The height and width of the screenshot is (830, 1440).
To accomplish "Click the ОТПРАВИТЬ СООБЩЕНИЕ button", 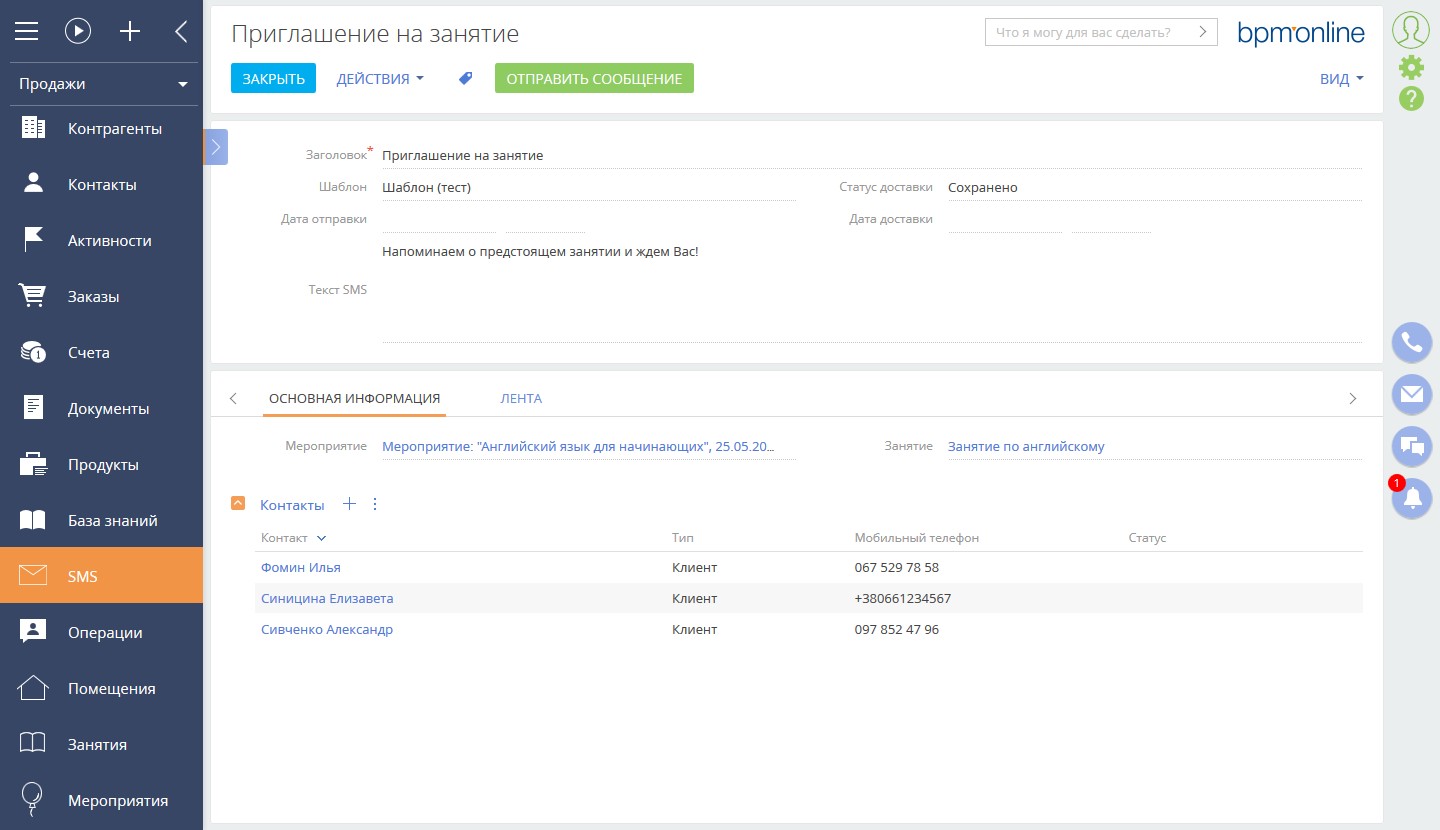I will tap(594, 77).
